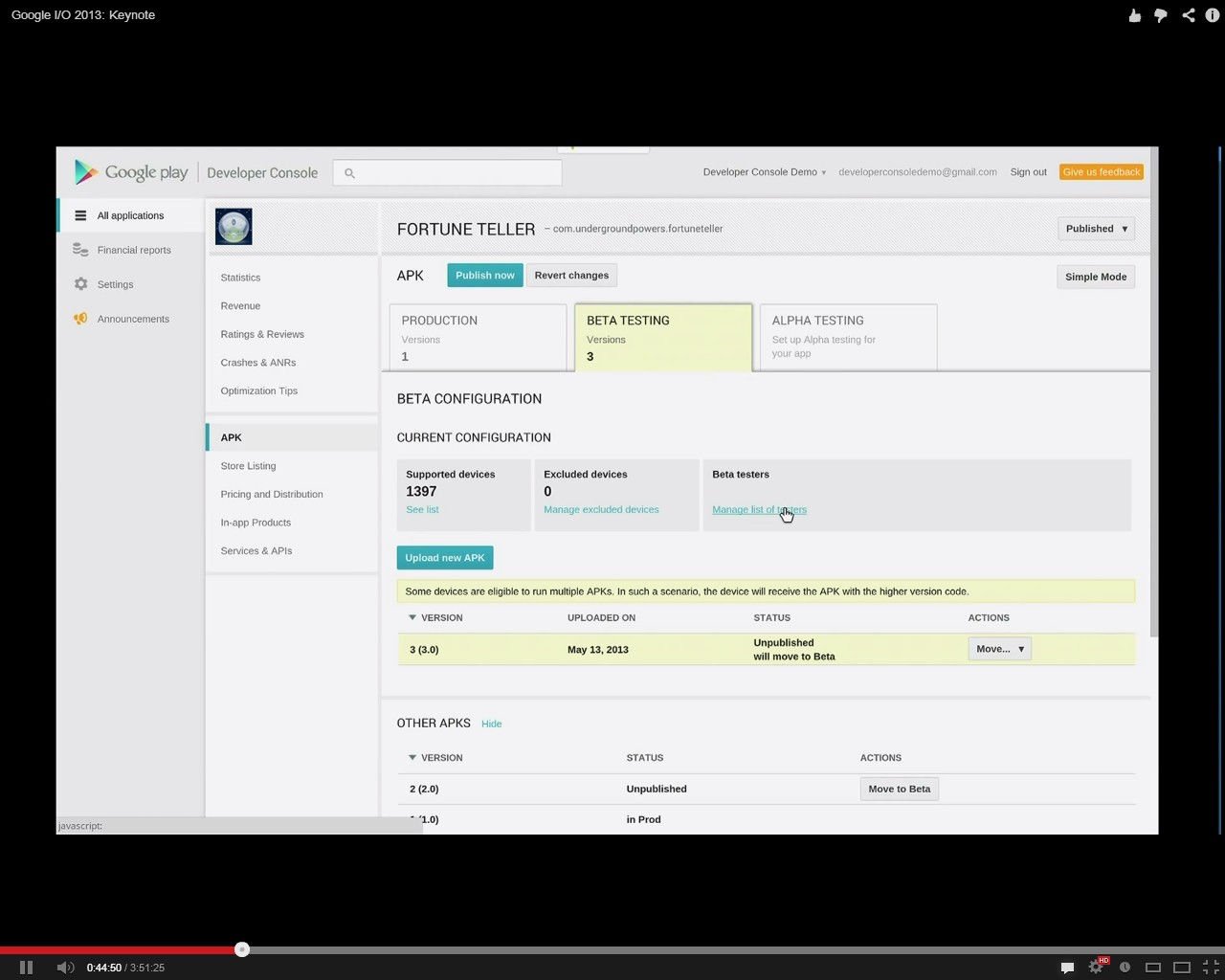This screenshot has width=1225, height=980.
Task: Like the video with thumbs up icon
Action: (x=1135, y=15)
